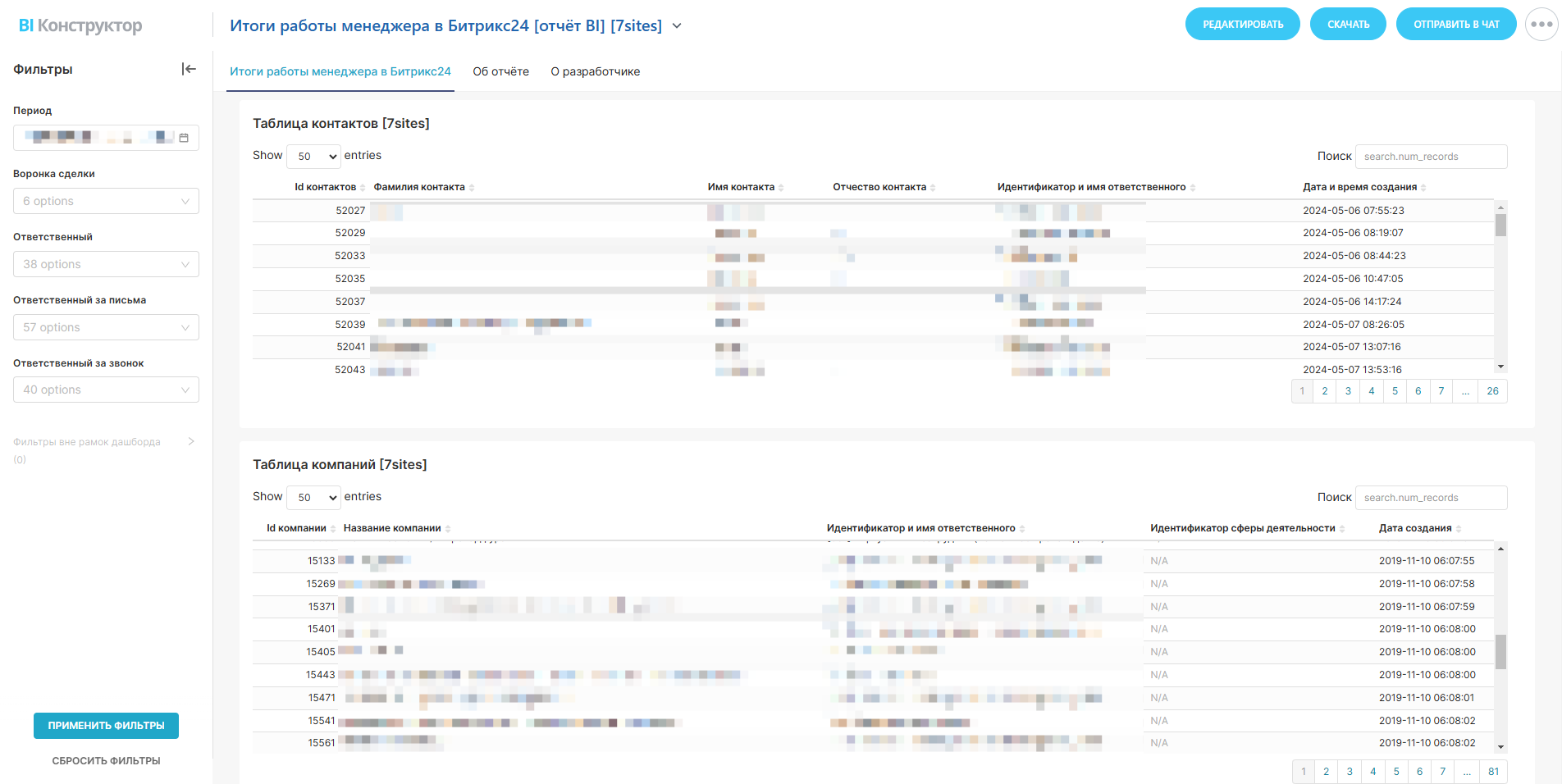Sort by Имя контакта column

point(746,187)
